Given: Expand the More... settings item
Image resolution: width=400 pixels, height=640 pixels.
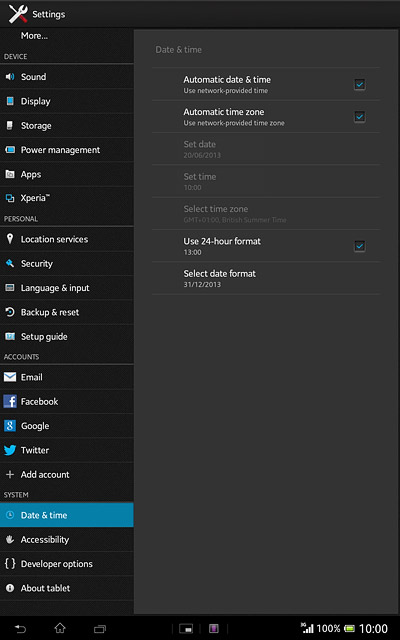Looking at the screenshot, I should pos(67,36).
